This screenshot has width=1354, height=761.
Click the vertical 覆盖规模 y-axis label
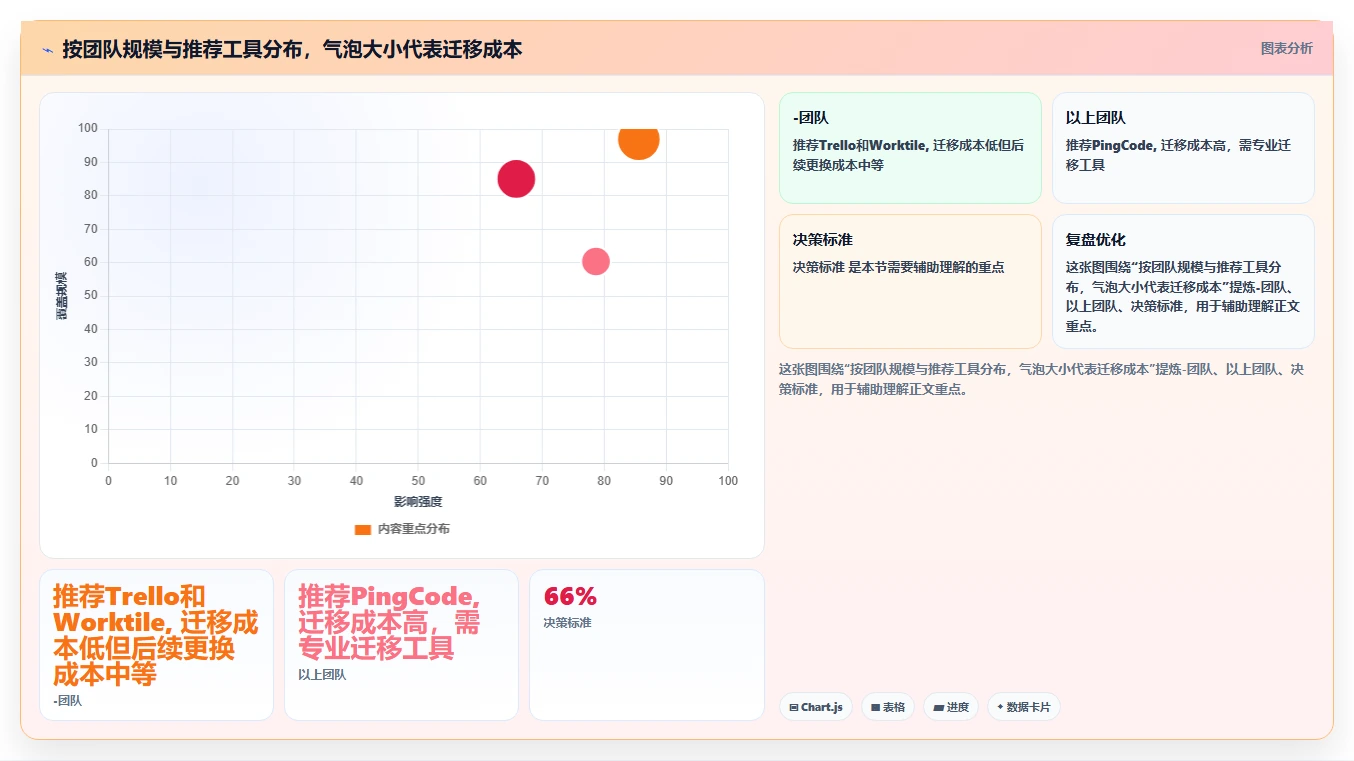[x=62, y=296]
